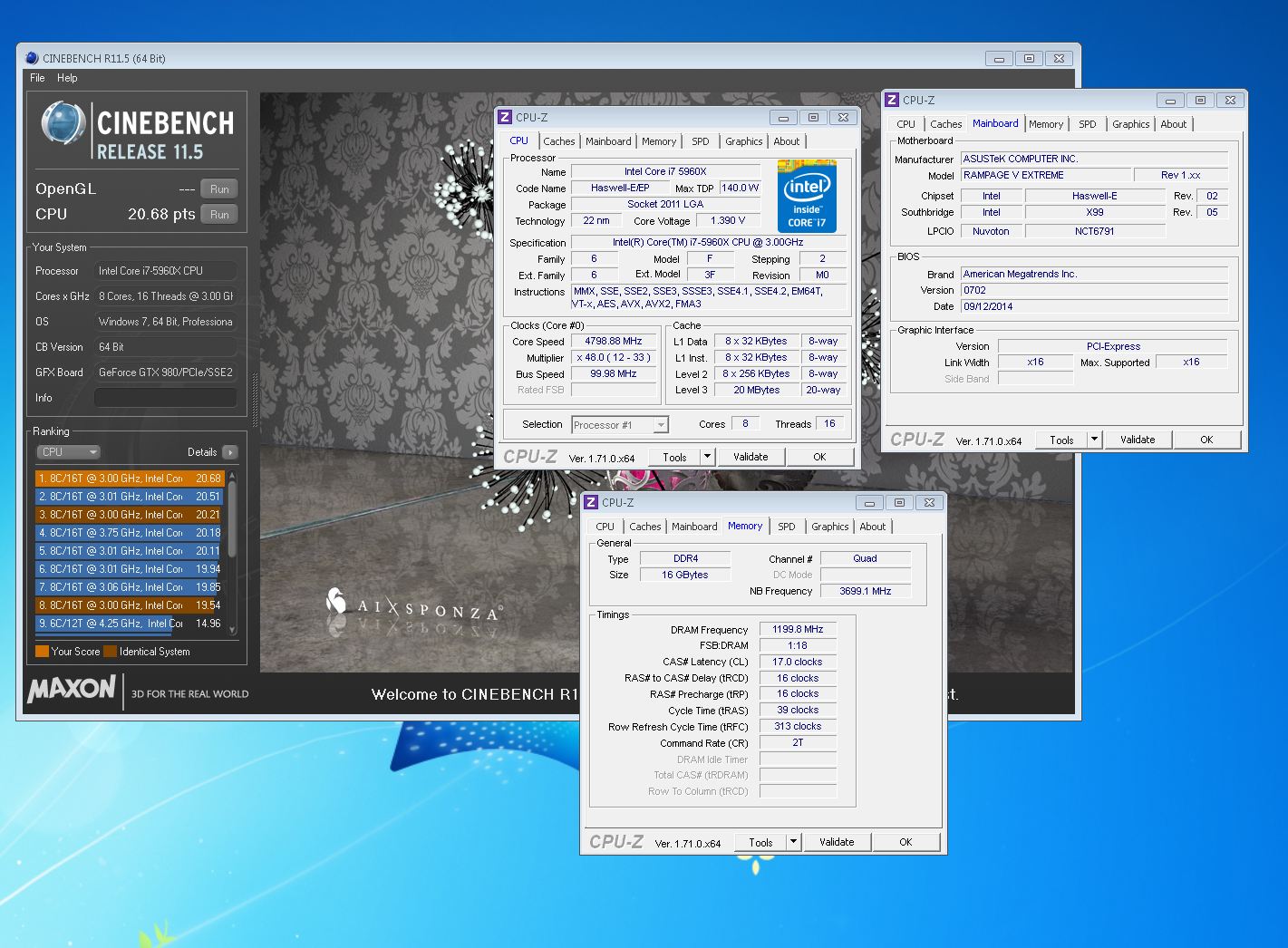Click OK in Mainboard window
The image size is (1288, 948).
(x=1206, y=440)
